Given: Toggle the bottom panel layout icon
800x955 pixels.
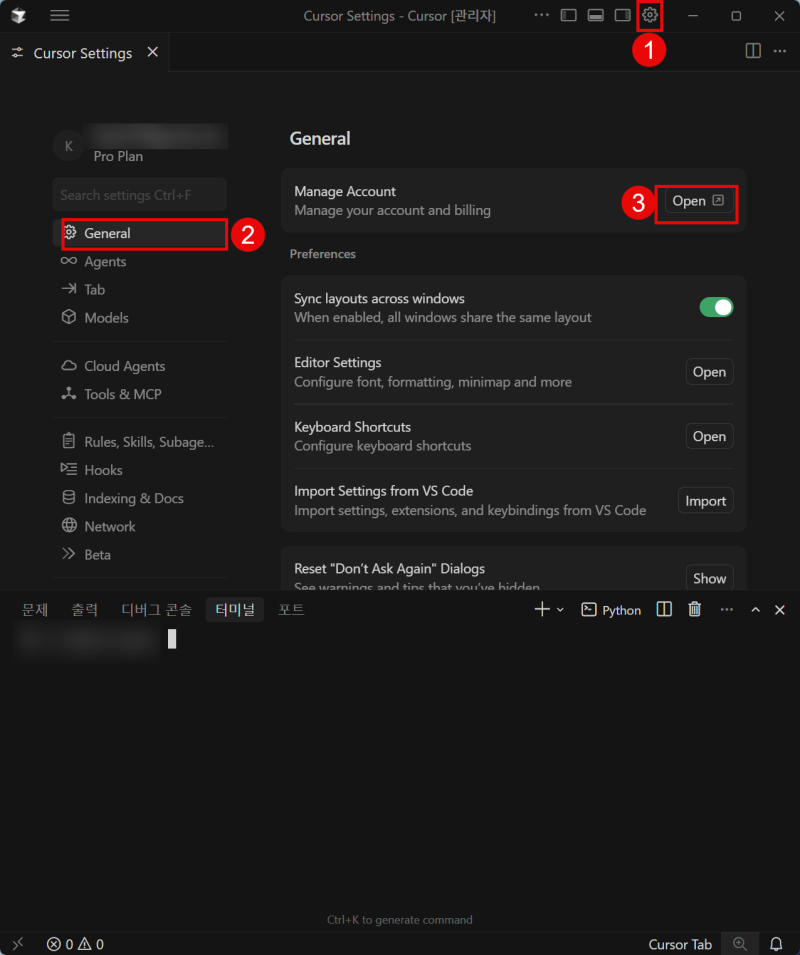Looking at the screenshot, I should [595, 15].
